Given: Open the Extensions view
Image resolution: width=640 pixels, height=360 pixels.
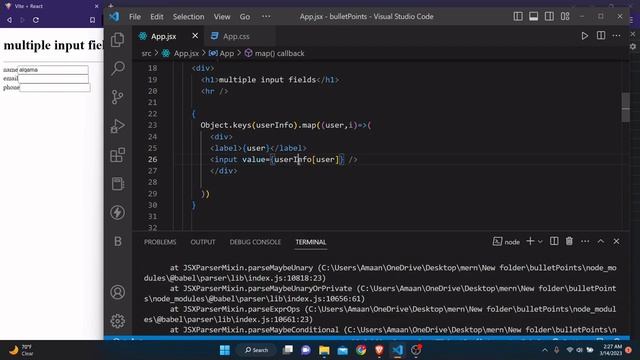Looking at the screenshot, I should 118,155.
